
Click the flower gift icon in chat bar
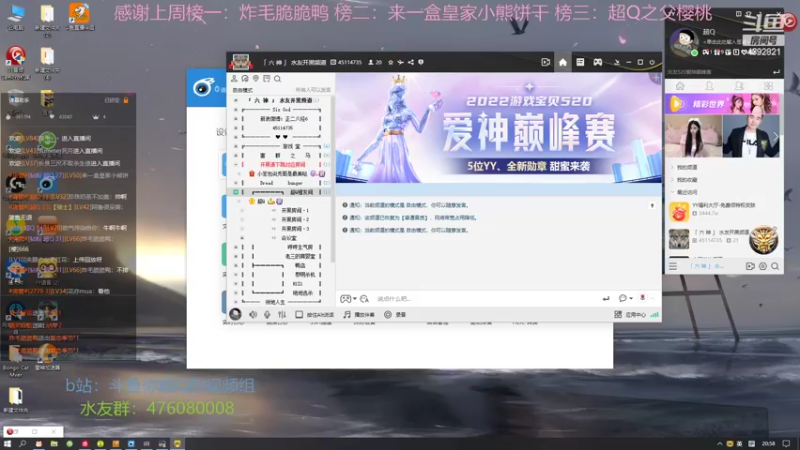tap(642, 298)
